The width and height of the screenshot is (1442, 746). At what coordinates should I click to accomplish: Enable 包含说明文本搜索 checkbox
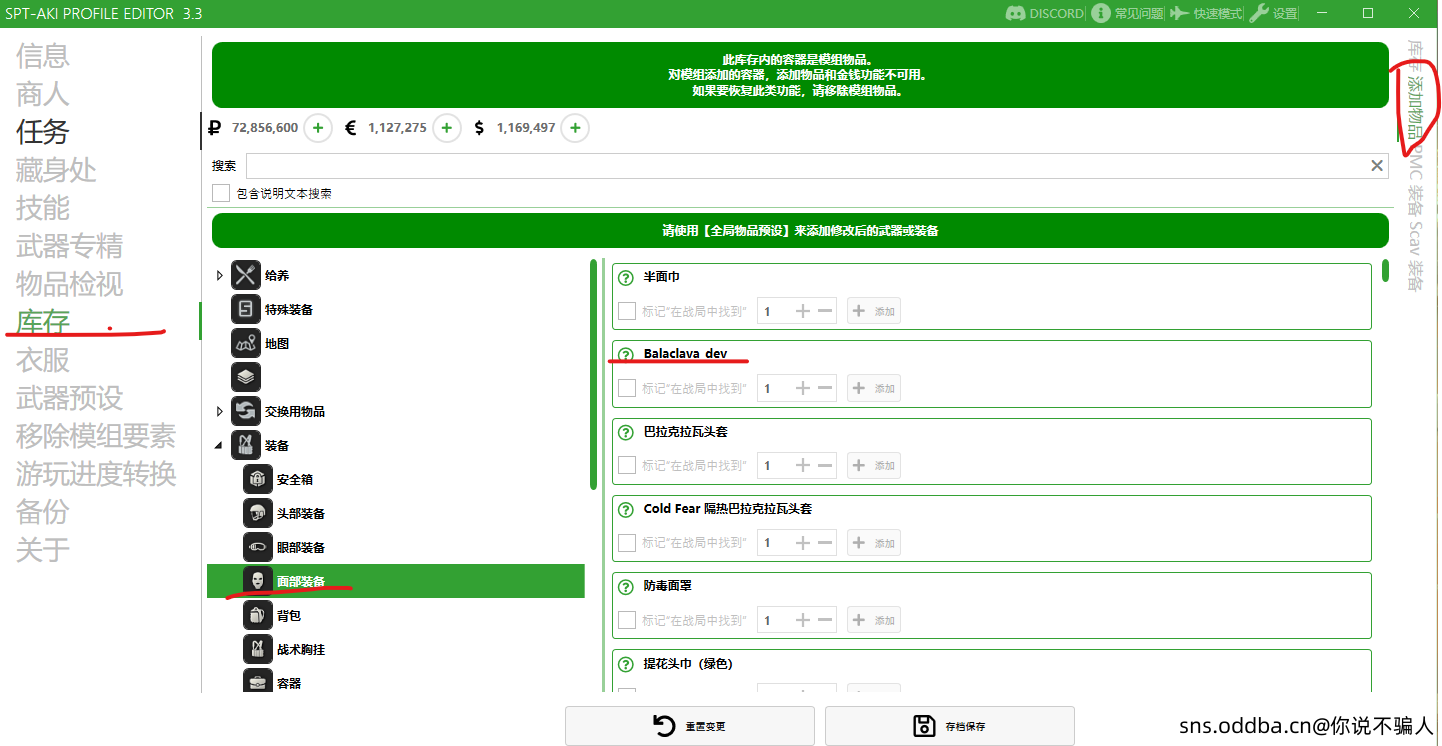tap(221, 193)
